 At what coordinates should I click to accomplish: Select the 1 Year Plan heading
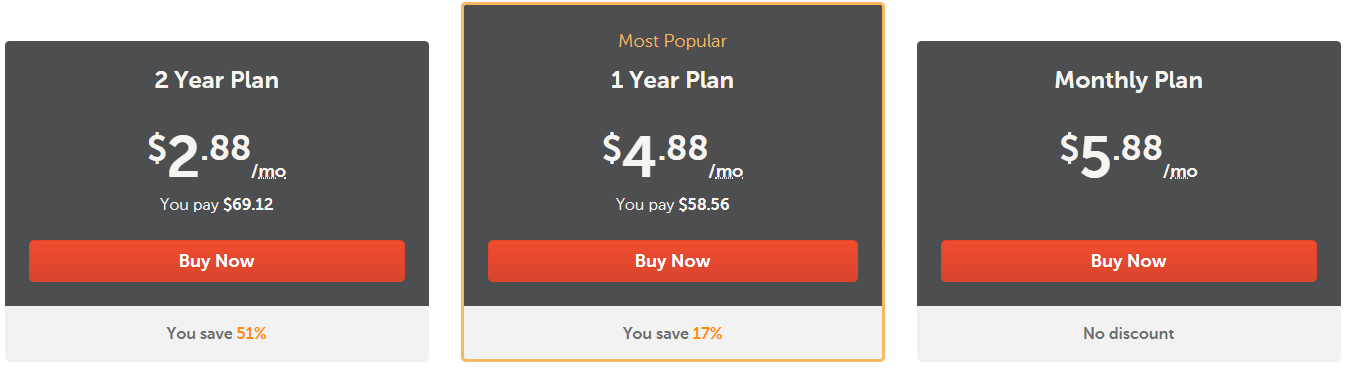673,80
